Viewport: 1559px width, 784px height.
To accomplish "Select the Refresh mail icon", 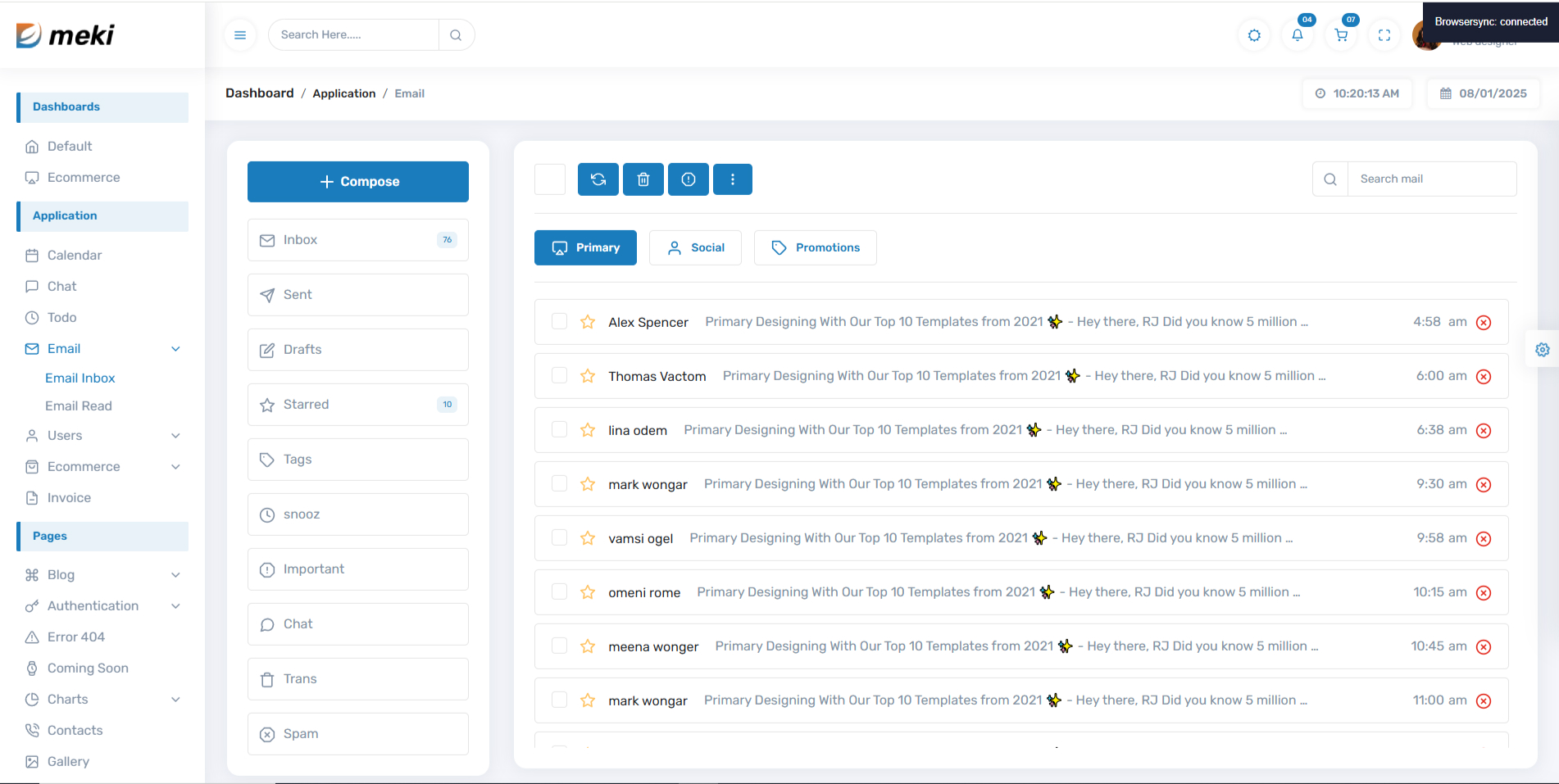I will click(598, 179).
